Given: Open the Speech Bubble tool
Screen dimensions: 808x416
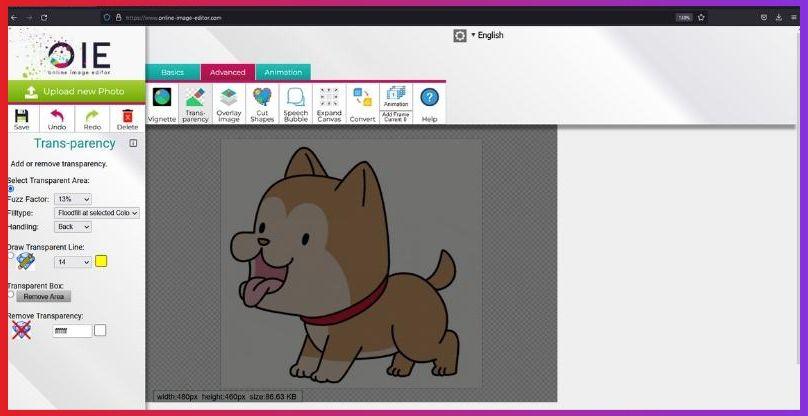Looking at the screenshot, I should pyautogui.click(x=296, y=102).
